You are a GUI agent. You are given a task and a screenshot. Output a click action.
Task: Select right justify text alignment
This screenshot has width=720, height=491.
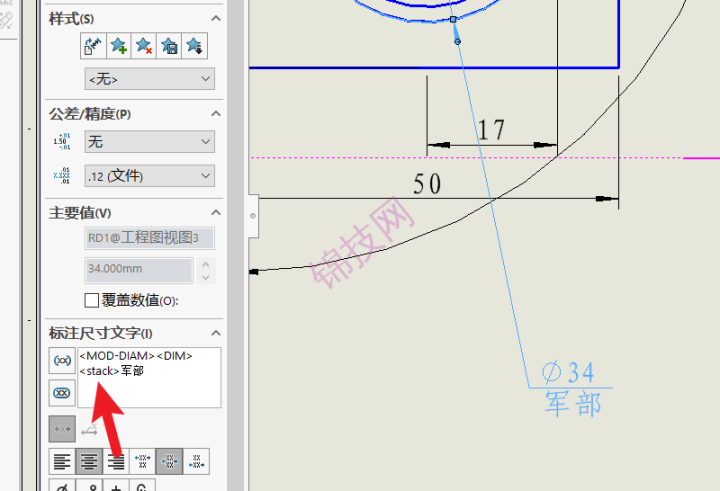tap(116, 461)
